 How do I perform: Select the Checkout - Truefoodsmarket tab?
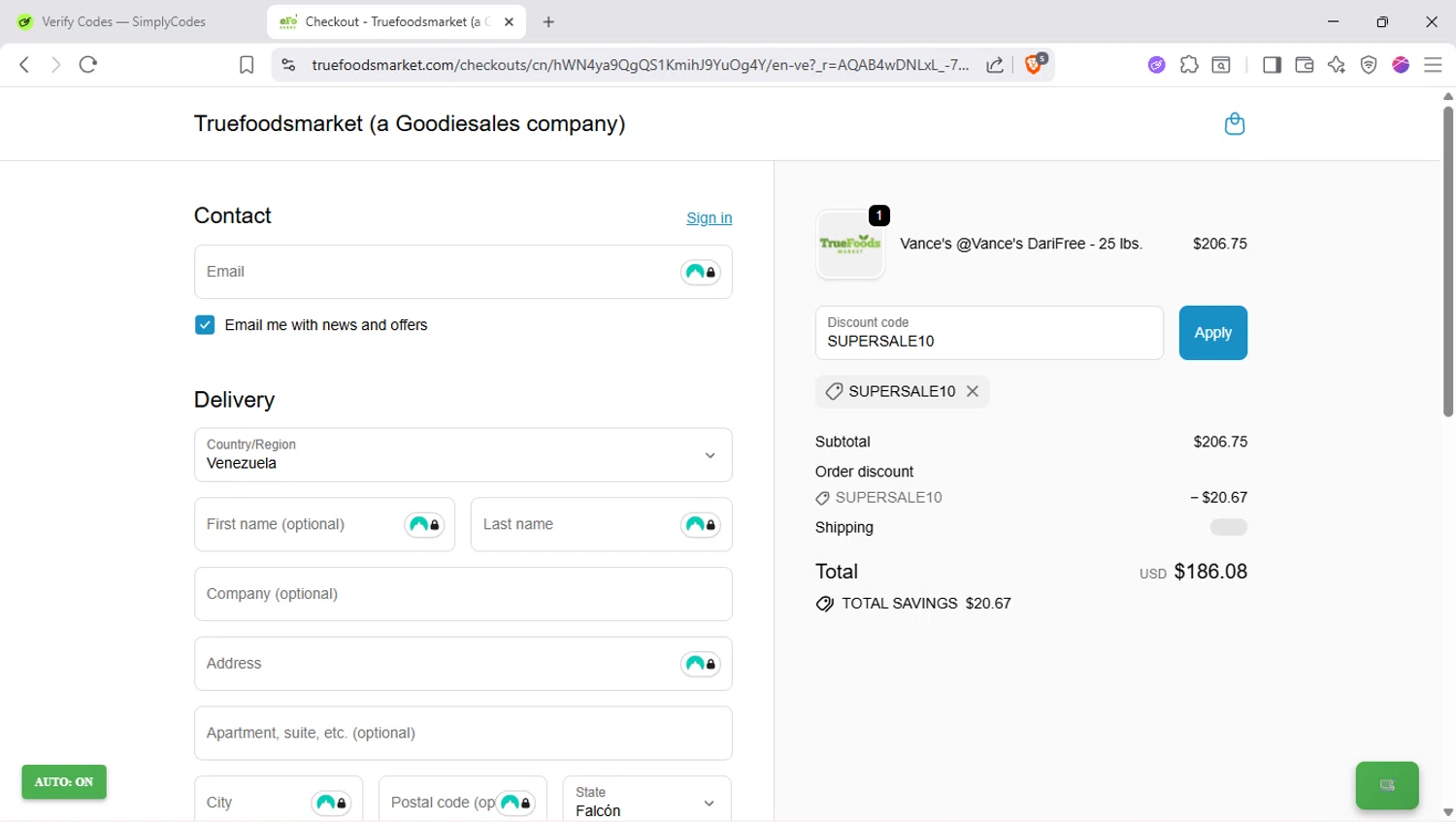396,21
